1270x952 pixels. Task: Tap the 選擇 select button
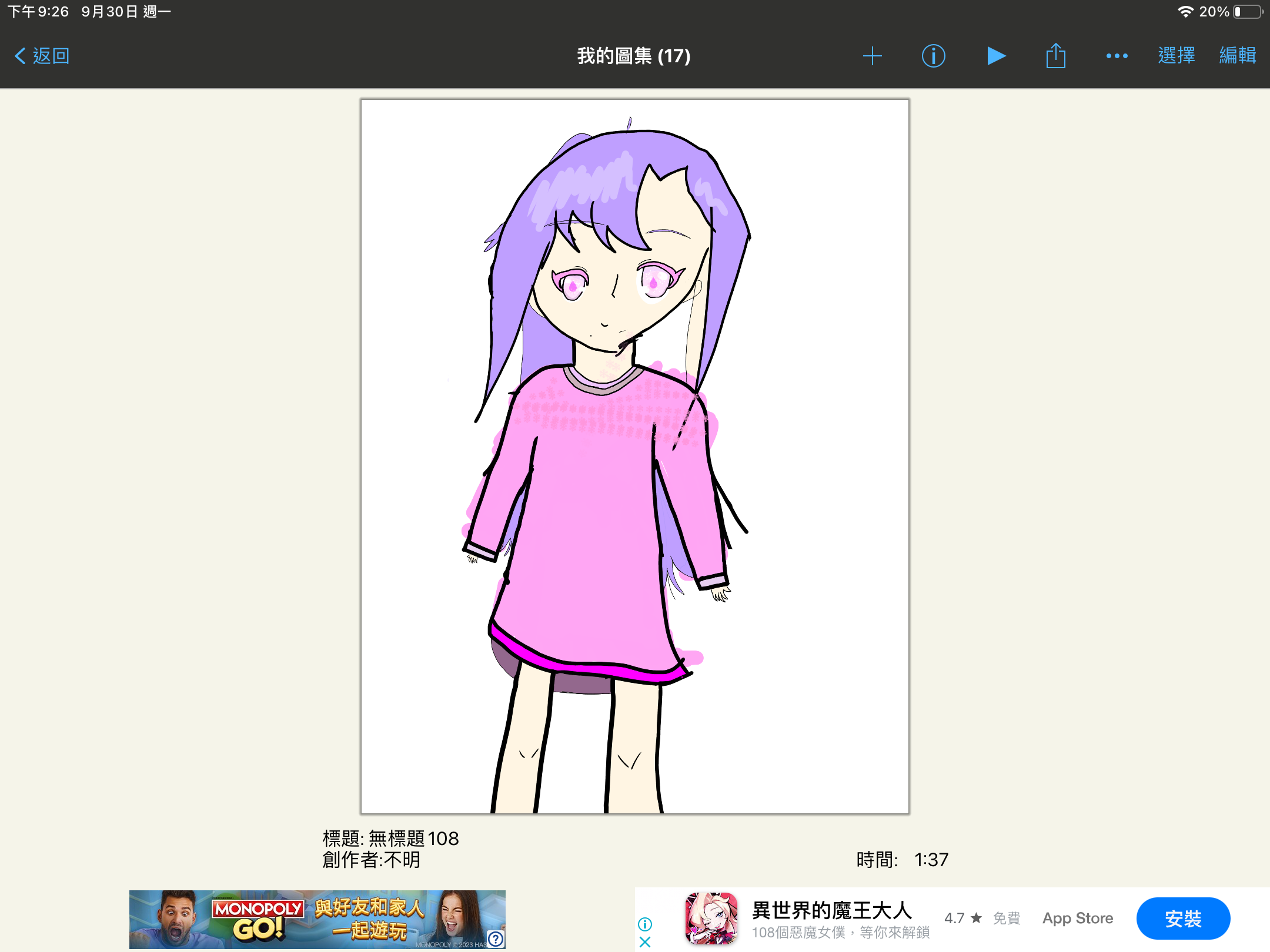[1177, 56]
